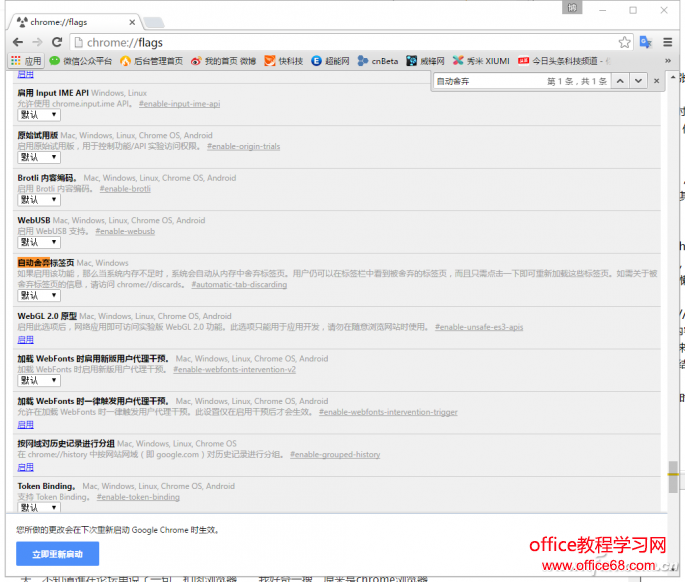The image size is (685, 582).
Task: Open the cnBeta bookmark
Action: (378, 61)
